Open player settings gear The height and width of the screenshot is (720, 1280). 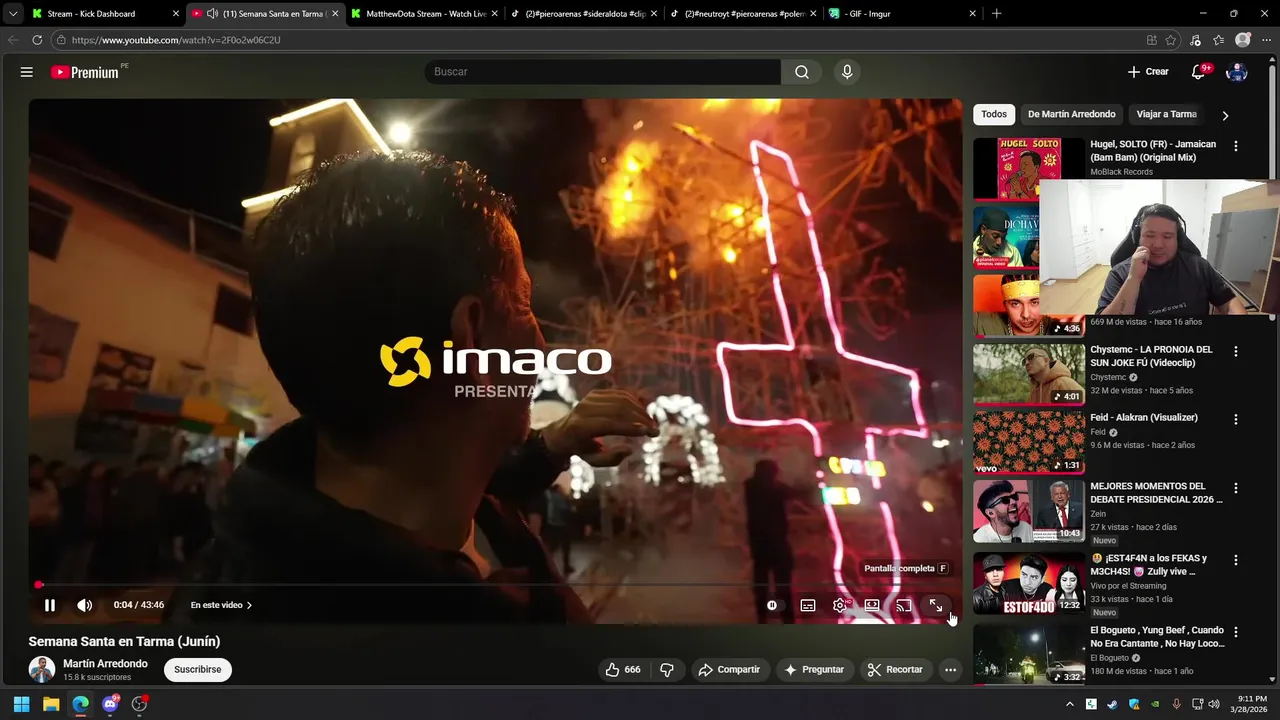[840, 605]
